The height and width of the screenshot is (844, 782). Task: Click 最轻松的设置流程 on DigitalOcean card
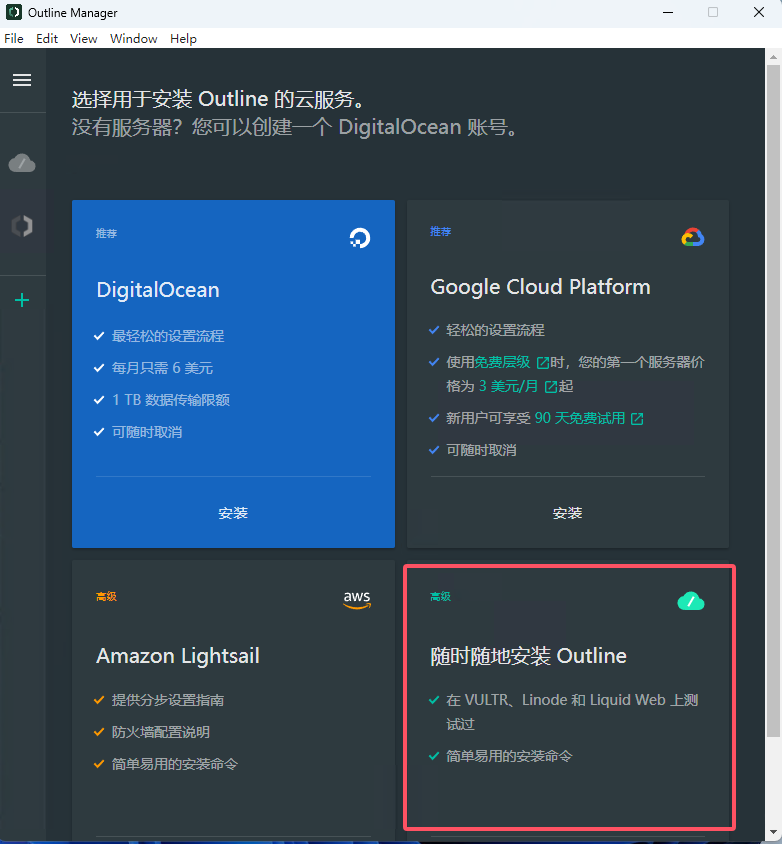pyautogui.click(x=168, y=336)
